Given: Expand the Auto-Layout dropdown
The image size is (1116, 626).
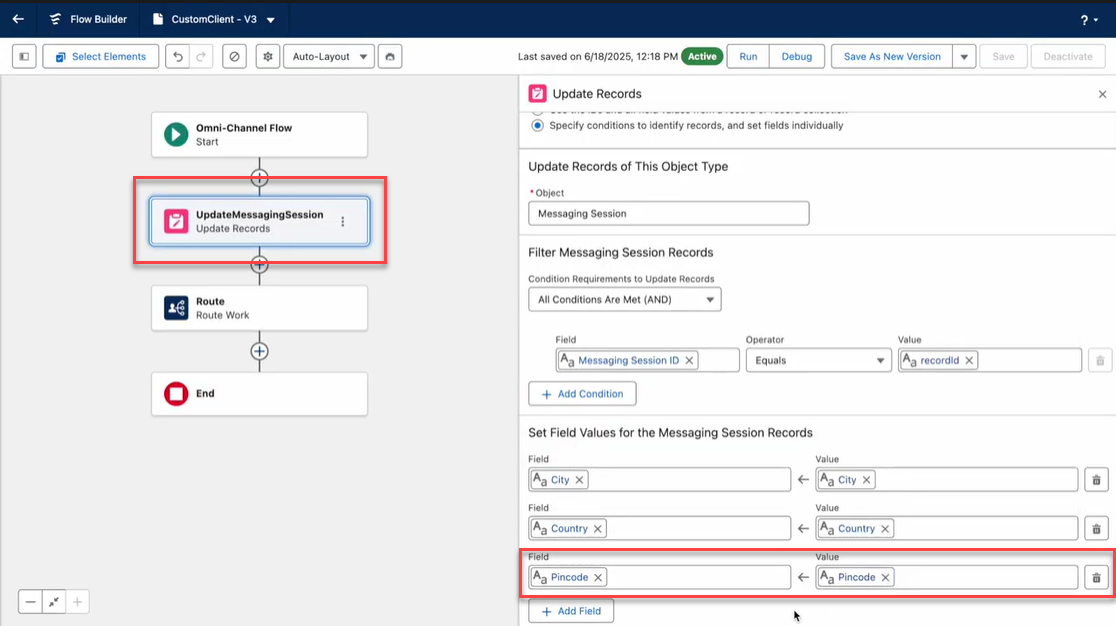Looking at the screenshot, I should [329, 57].
